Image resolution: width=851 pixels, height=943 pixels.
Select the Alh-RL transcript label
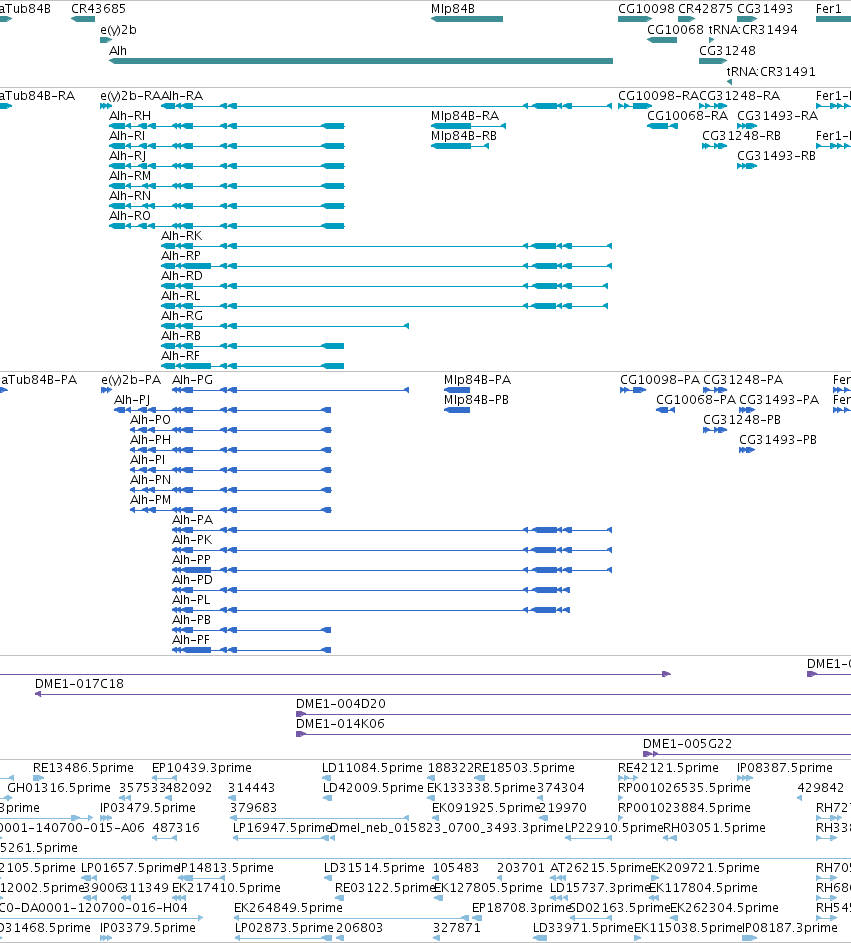point(181,295)
